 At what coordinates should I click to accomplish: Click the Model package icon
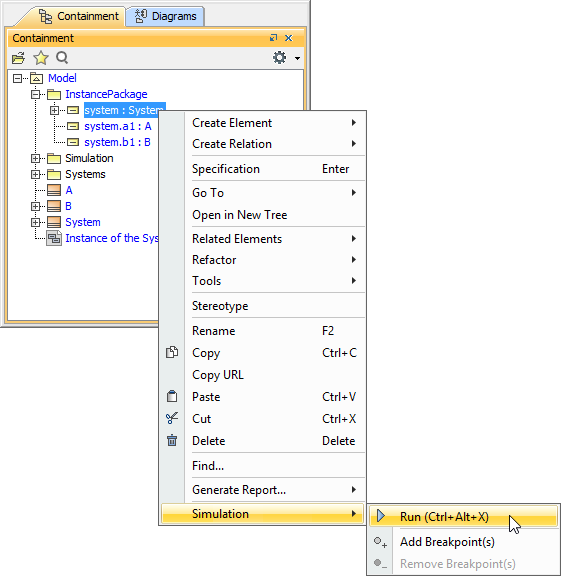pos(36,78)
